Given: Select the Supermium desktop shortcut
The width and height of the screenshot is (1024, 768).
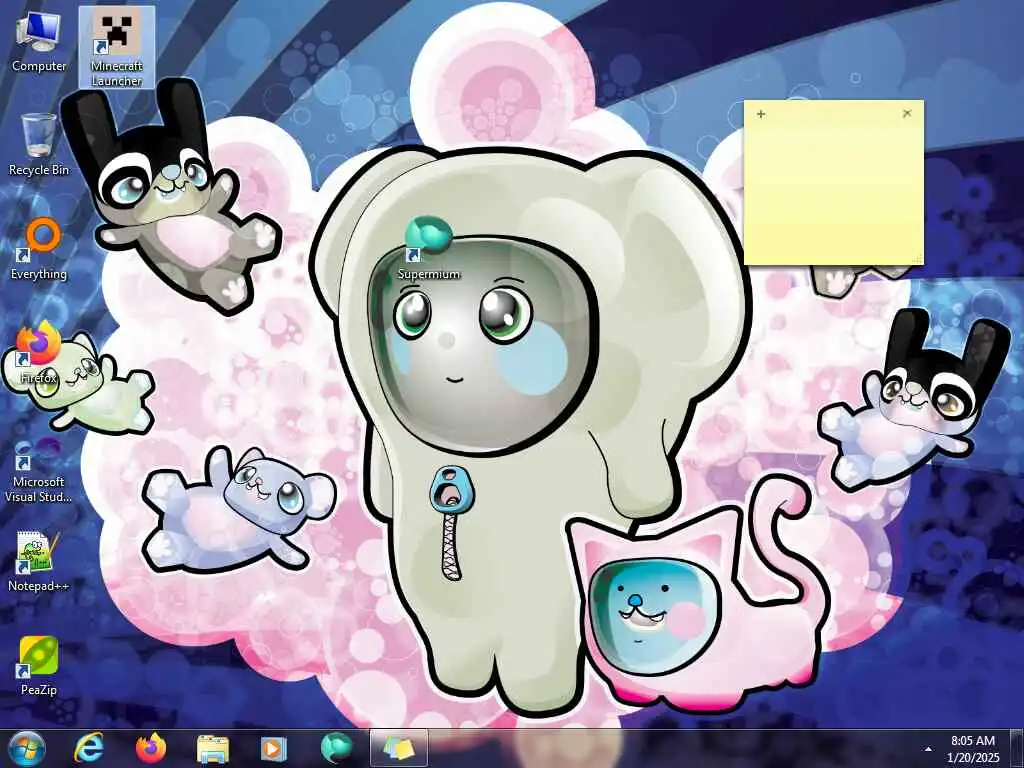Looking at the screenshot, I should 428,249.
